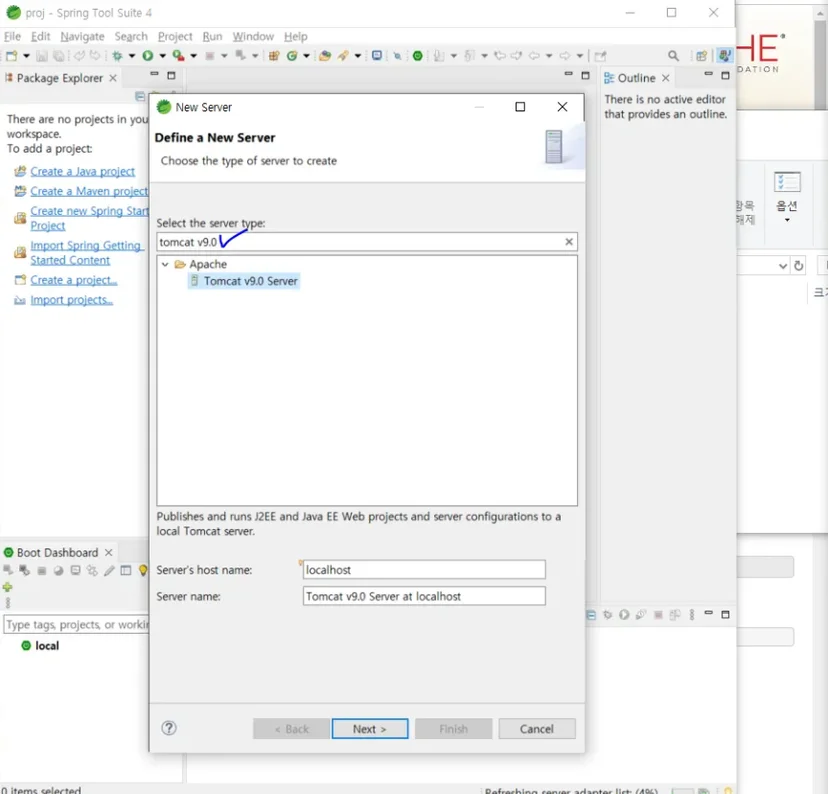Open dropdown arrow next to Run icon
Screen dimensions: 828x794
pos(162,55)
